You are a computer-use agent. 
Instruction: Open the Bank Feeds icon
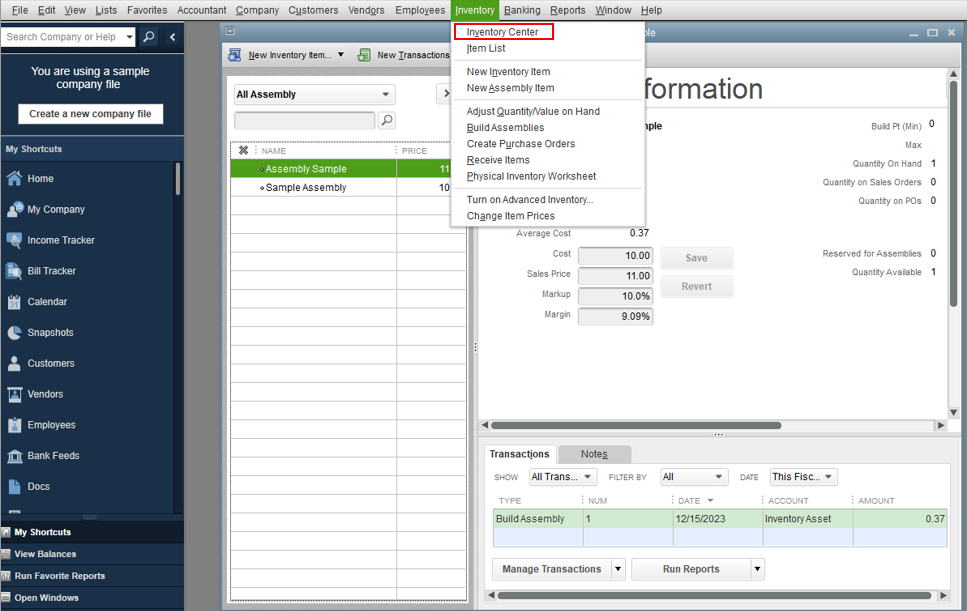(x=14, y=456)
